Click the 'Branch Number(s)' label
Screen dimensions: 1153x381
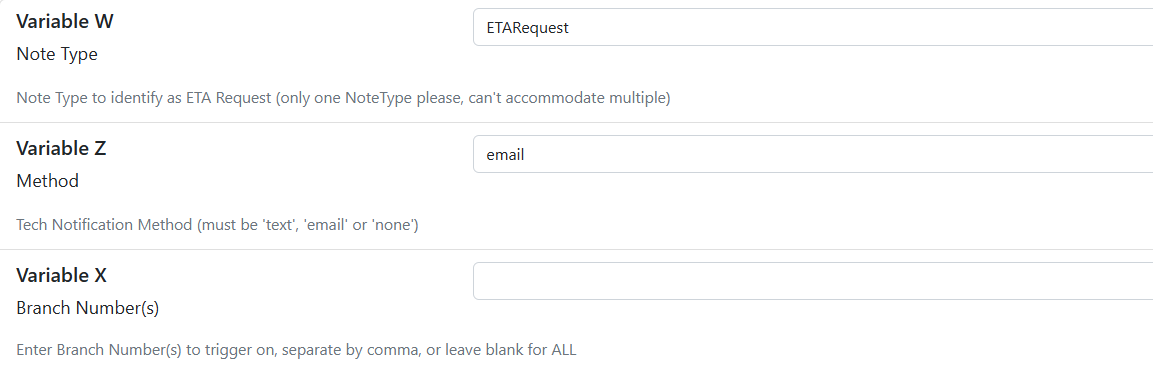(x=88, y=308)
